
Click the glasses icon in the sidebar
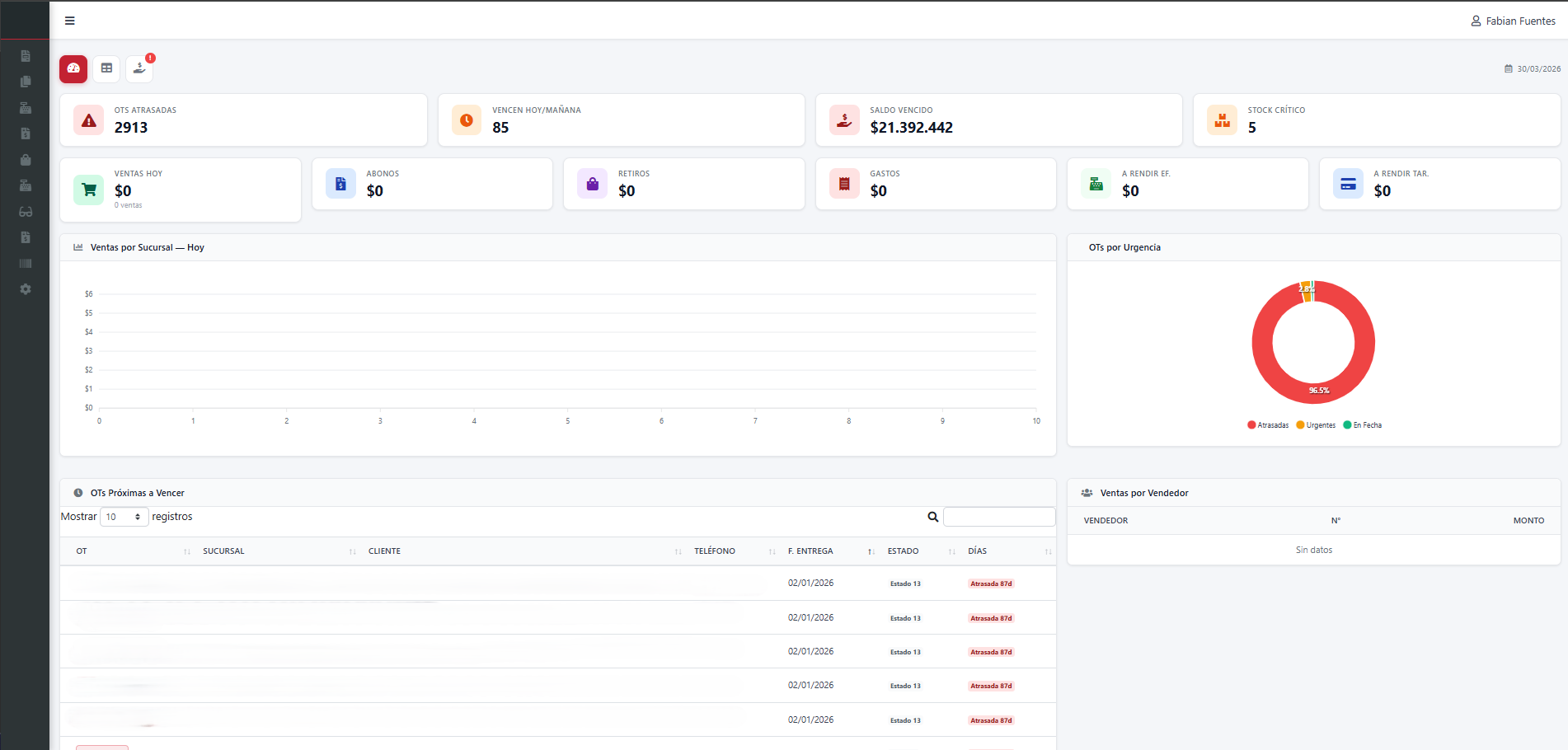tap(26, 212)
